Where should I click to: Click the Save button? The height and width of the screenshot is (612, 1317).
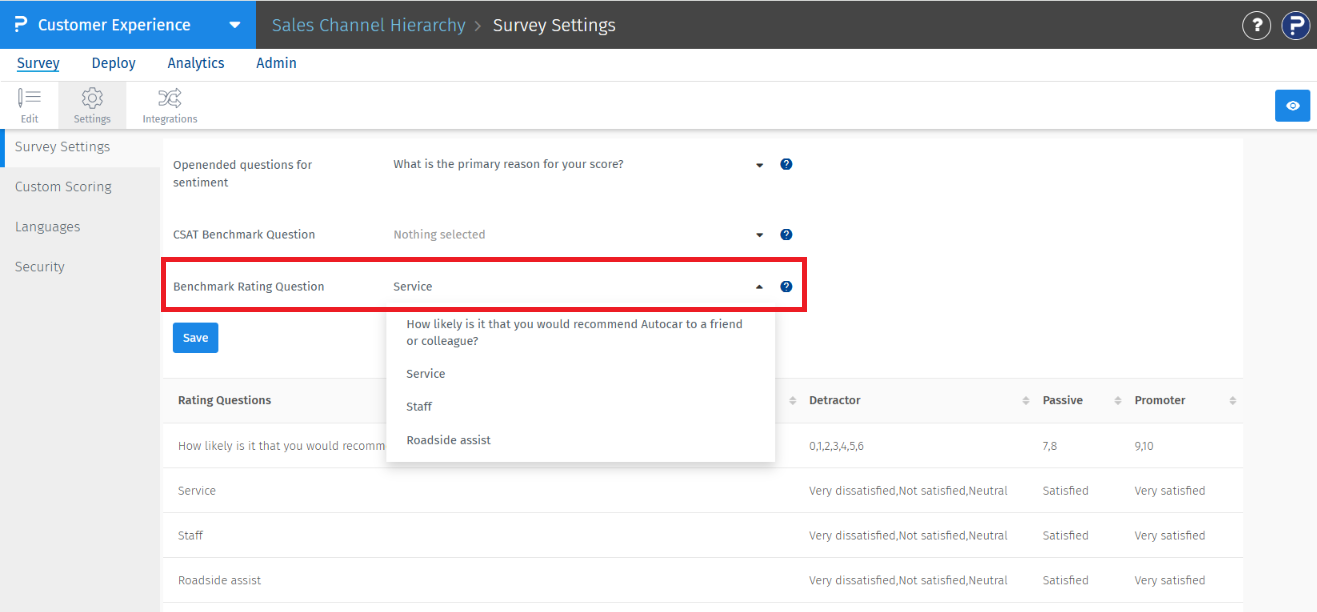(x=195, y=337)
